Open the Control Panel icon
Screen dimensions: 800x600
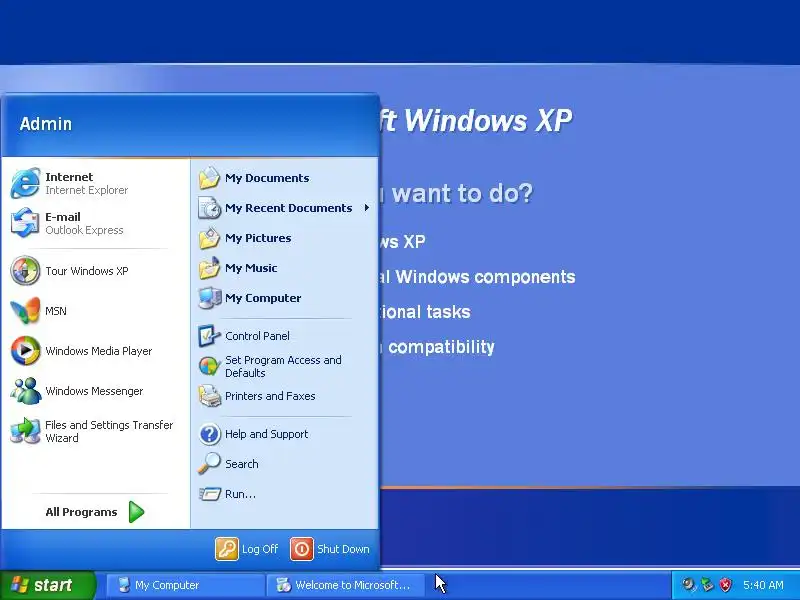pyautogui.click(x=209, y=336)
